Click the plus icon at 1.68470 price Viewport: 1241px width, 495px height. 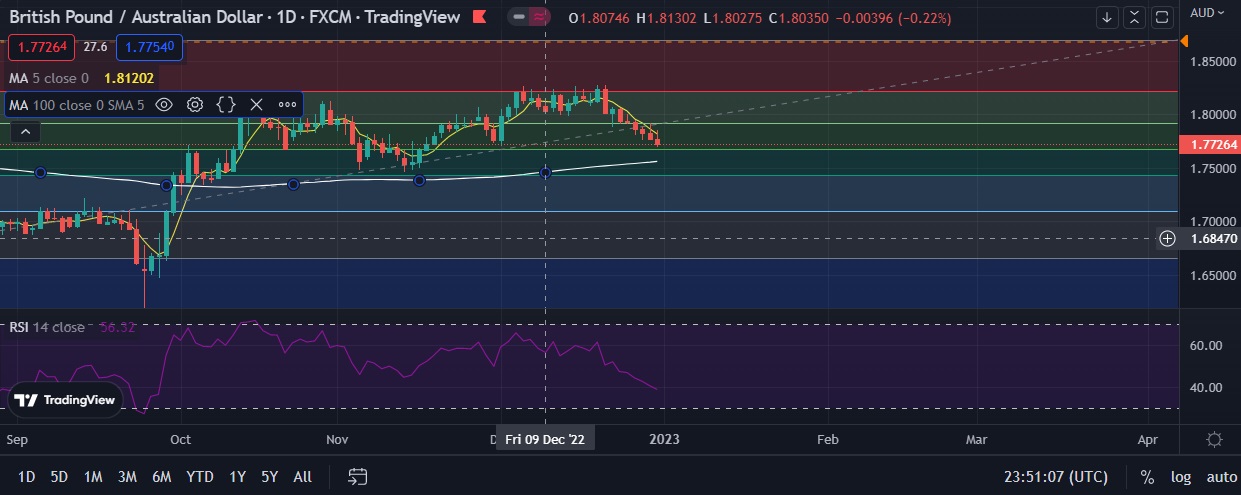coord(1167,238)
